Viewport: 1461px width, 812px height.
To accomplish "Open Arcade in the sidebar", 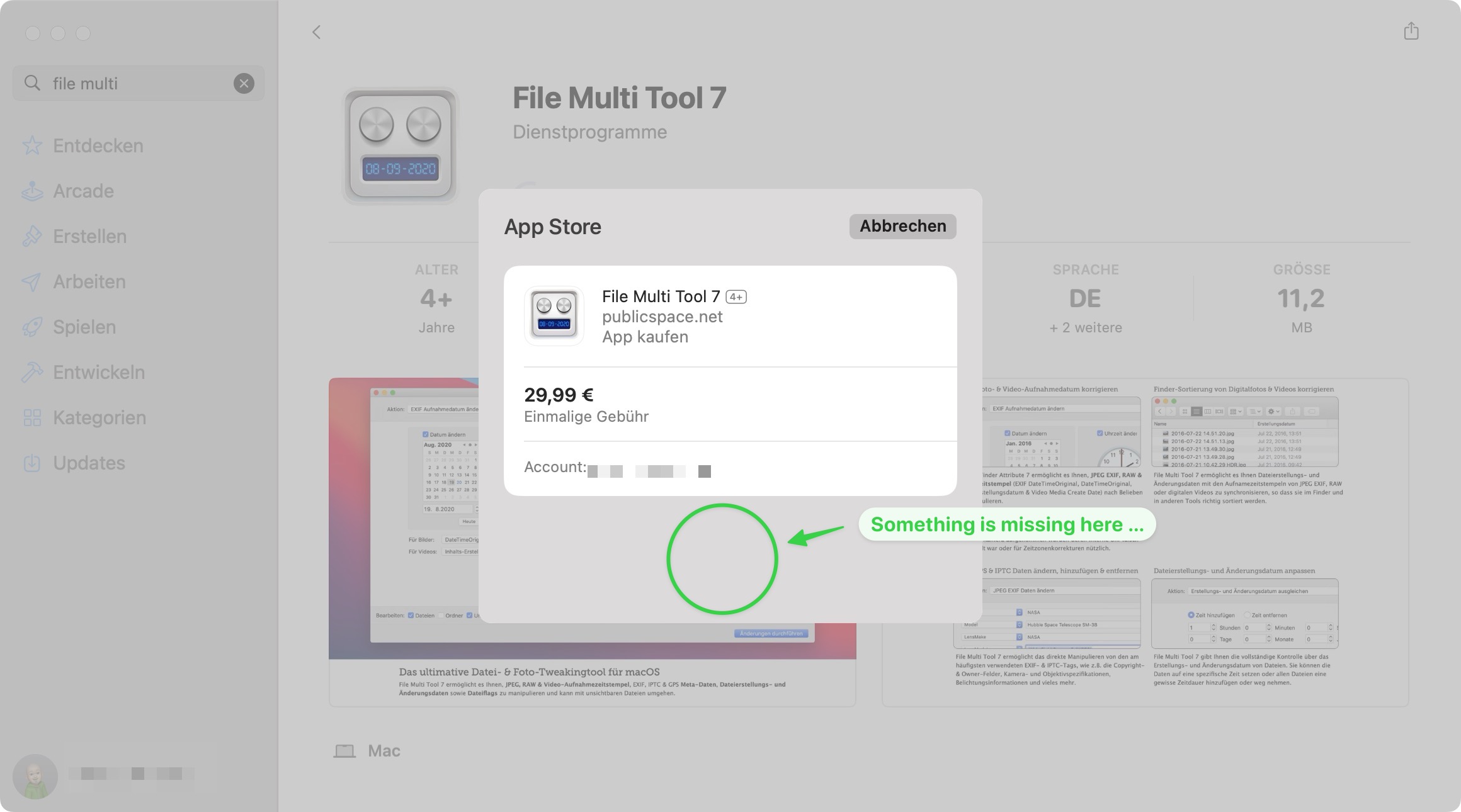I will pyautogui.click(x=83, y=191).
